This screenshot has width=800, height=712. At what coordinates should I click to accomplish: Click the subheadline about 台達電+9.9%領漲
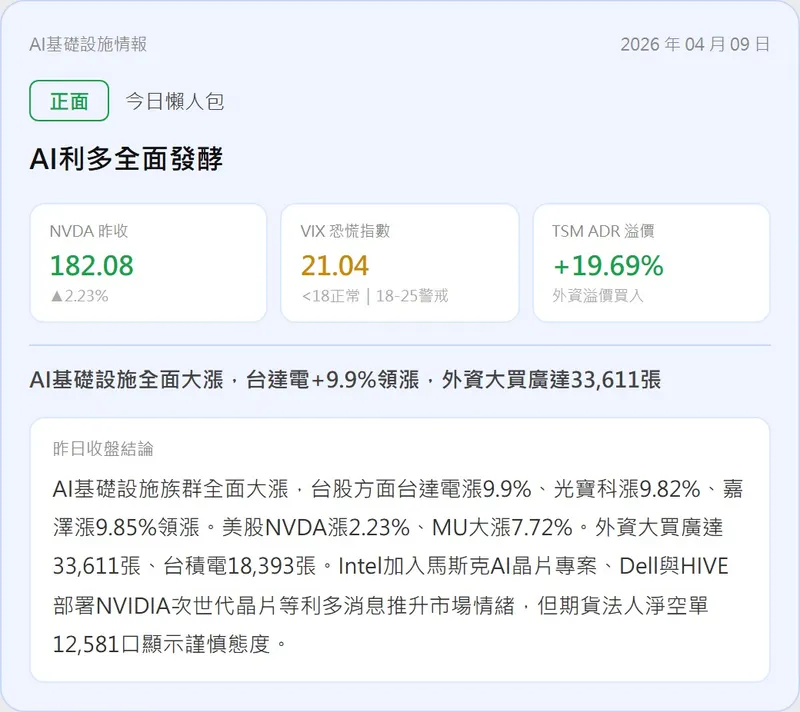(345, 380)
